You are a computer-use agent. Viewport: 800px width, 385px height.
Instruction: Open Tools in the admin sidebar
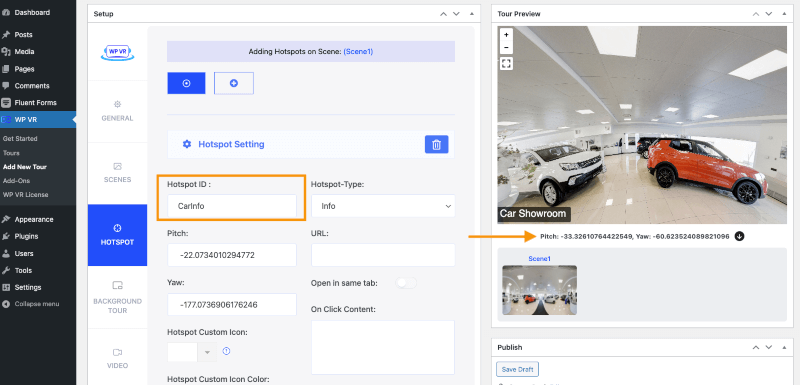(x=23, y=270)
